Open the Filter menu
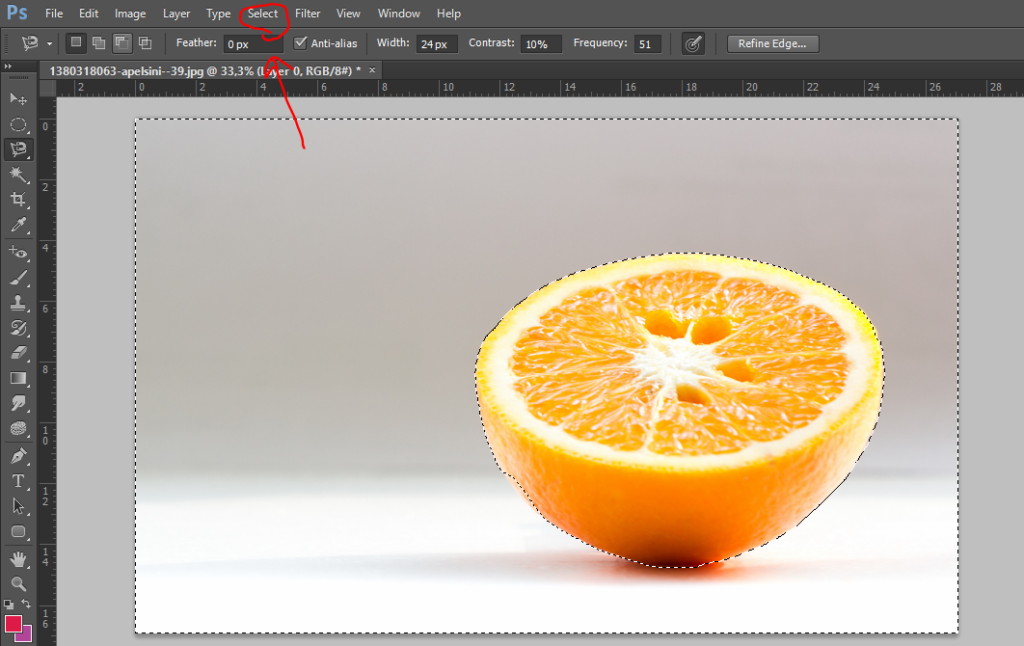 point(308,13)
